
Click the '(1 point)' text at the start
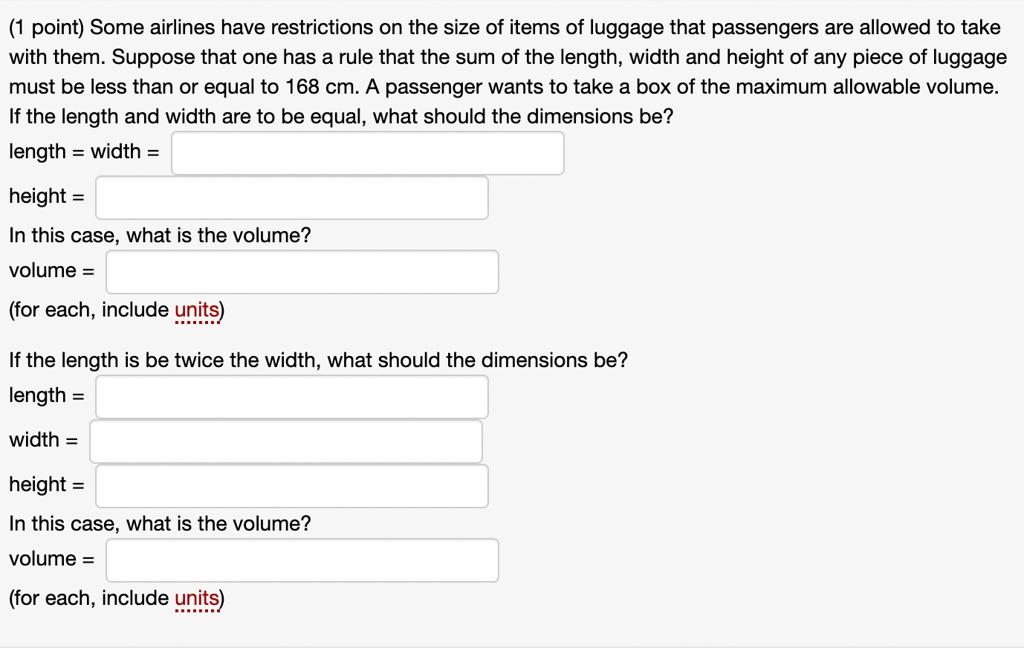[46, 27]
